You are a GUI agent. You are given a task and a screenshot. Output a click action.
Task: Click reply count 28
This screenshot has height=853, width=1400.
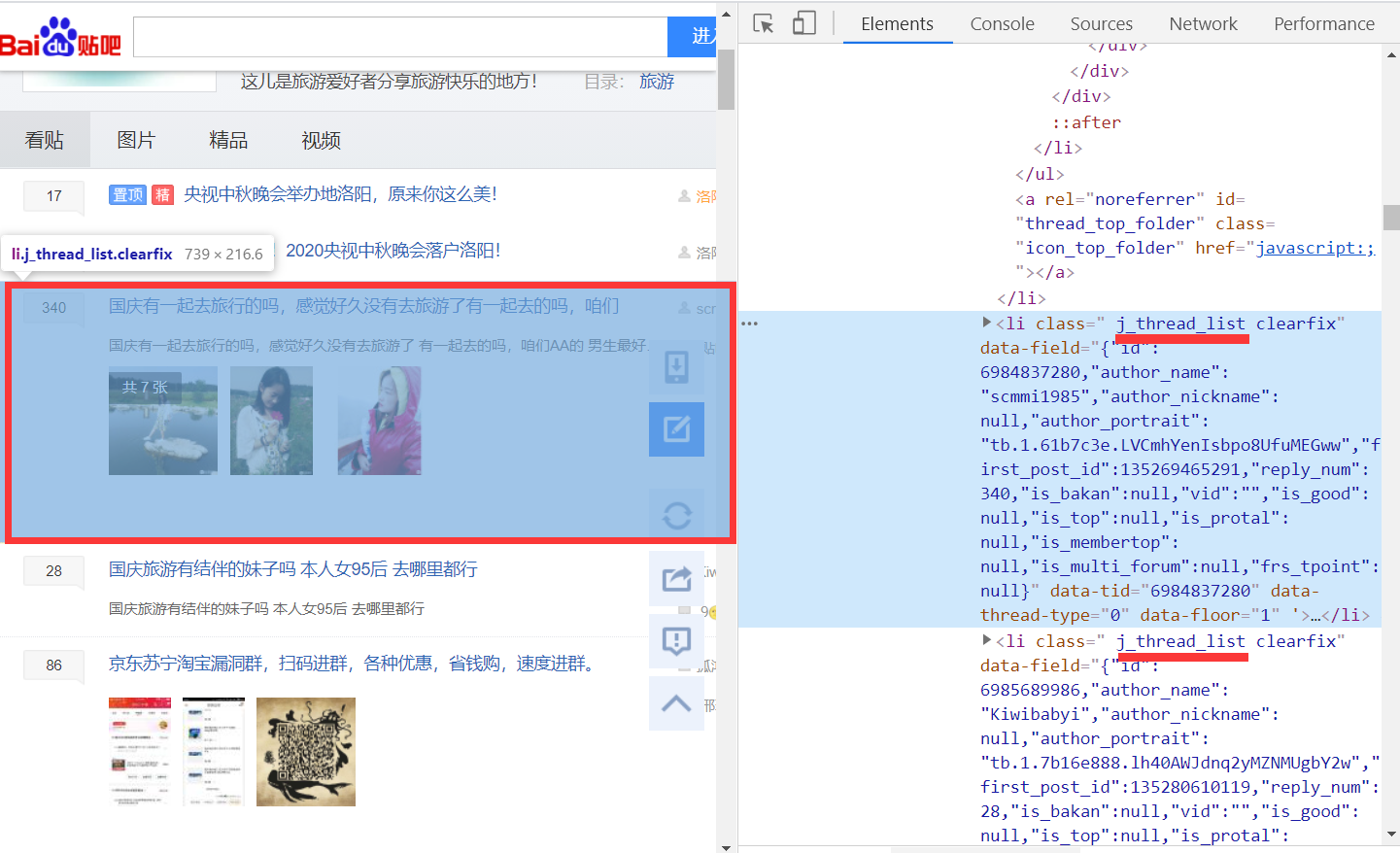pyautogui.click(x=53, y=571)
